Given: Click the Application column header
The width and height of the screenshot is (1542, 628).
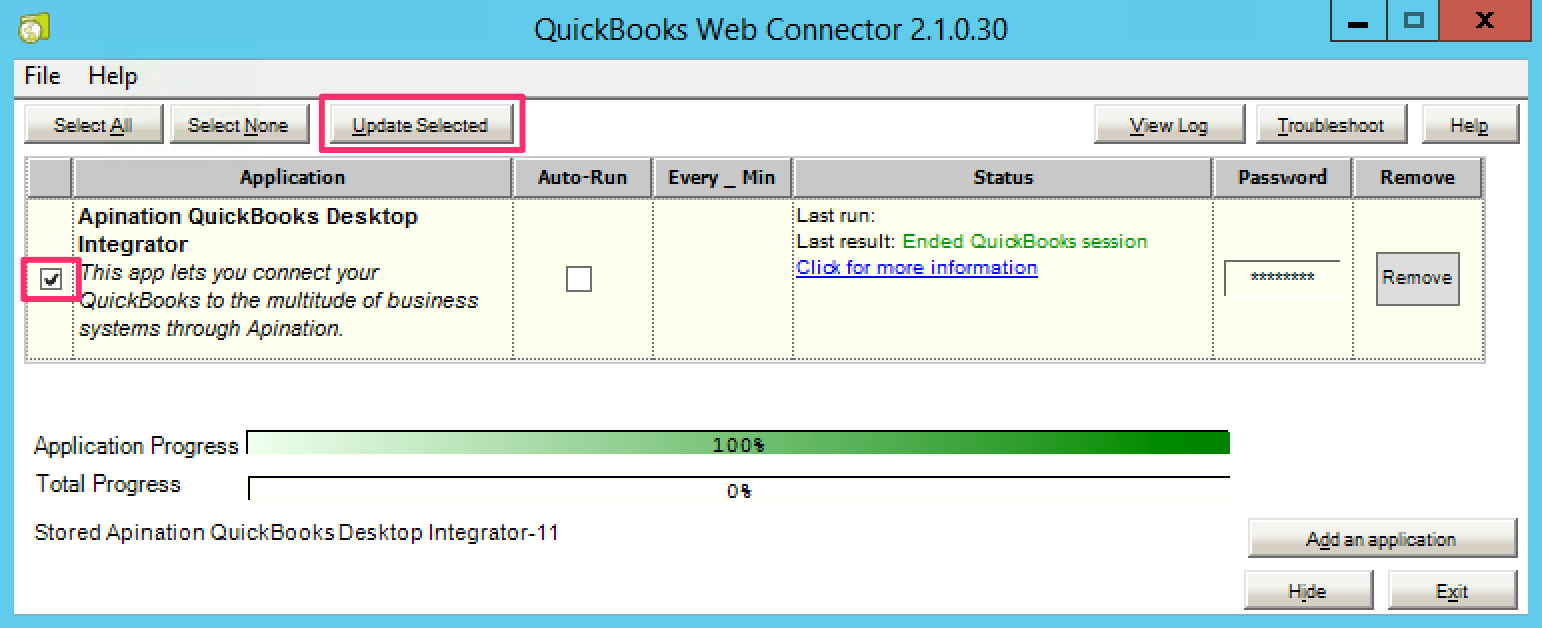Looking at the screenshot, I should pyautogui.click(x=292, y=178).
